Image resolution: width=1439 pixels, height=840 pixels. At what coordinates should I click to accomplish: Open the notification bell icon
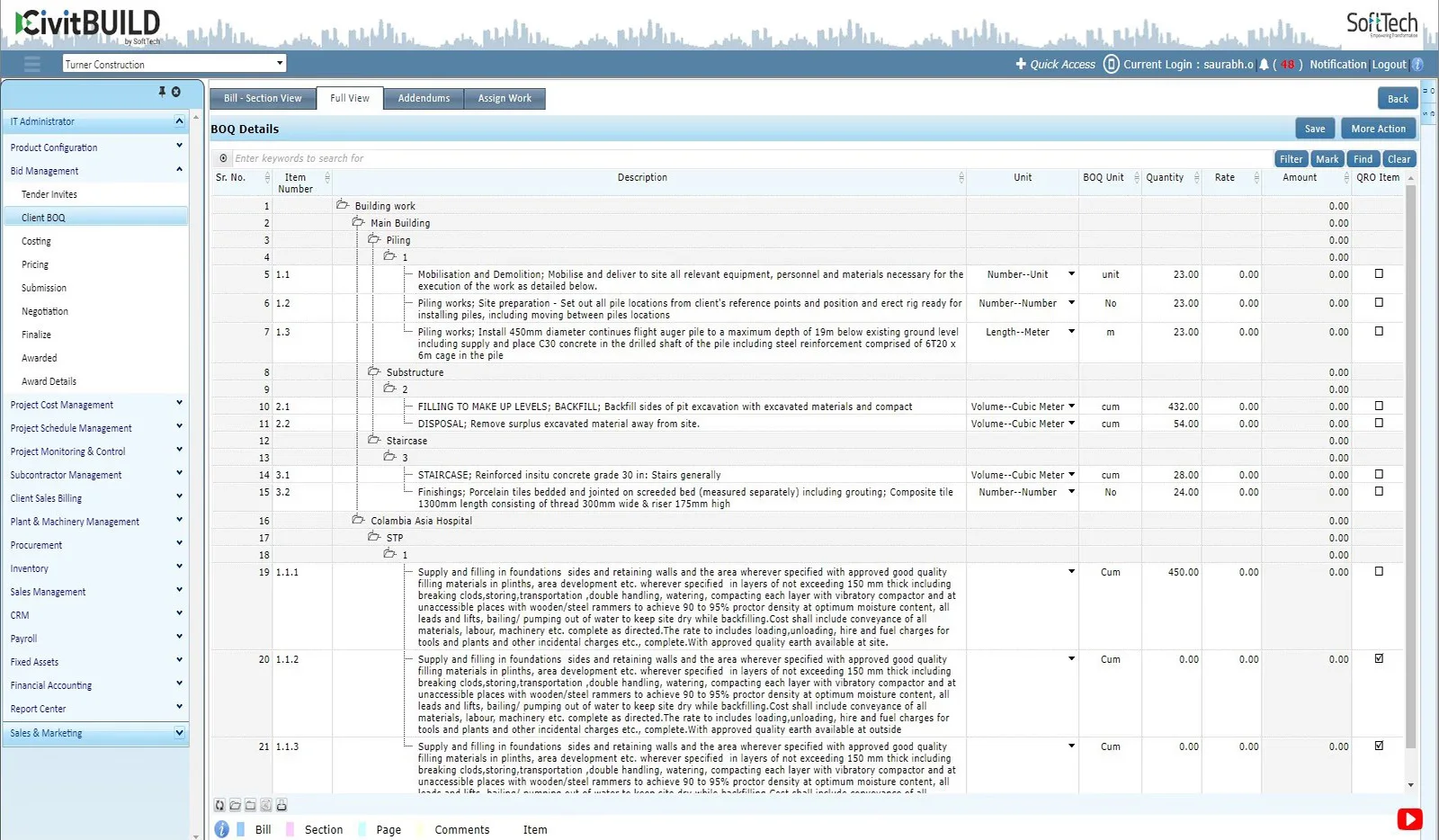1264,65
